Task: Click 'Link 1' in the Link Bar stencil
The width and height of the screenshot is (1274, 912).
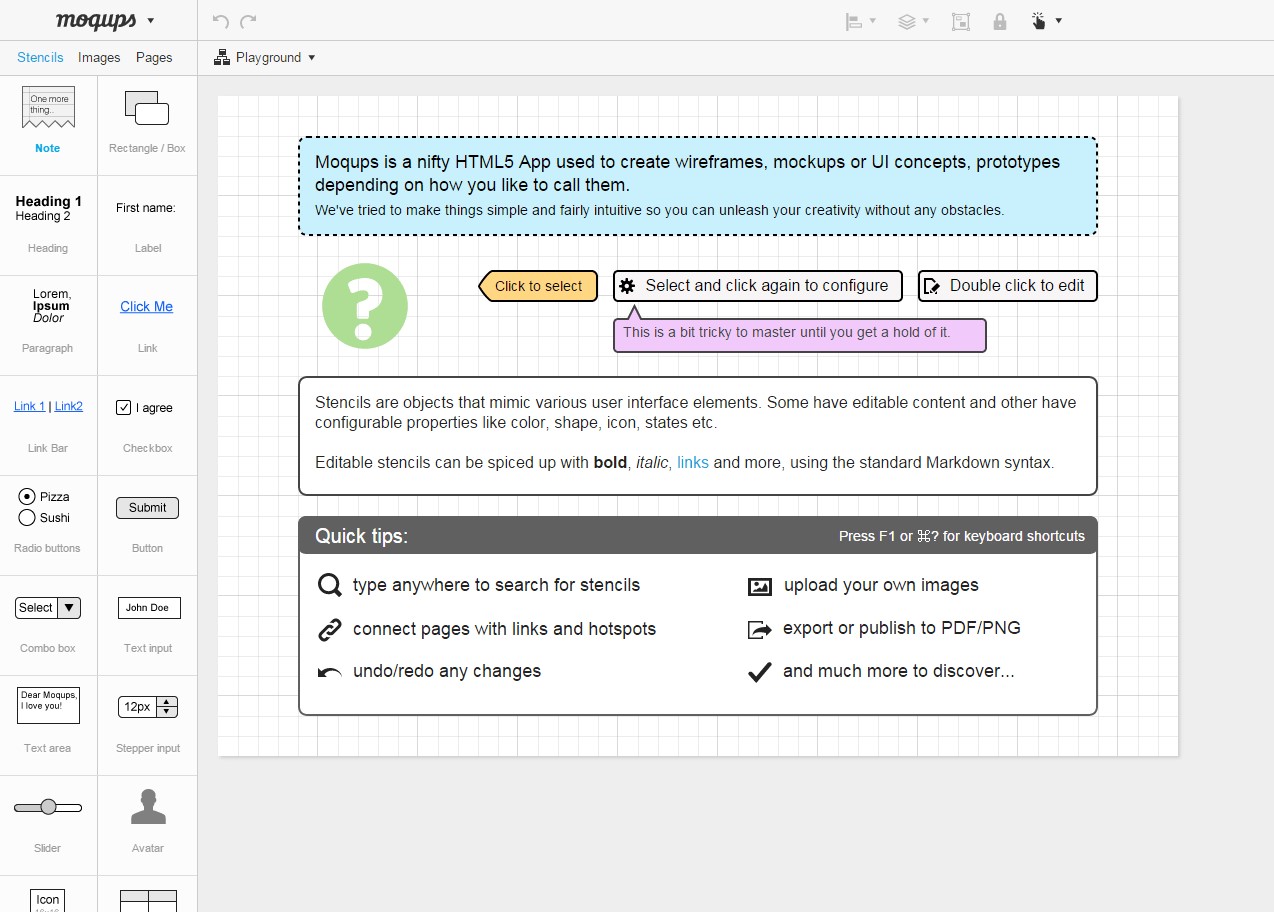Action: (29, 406)
